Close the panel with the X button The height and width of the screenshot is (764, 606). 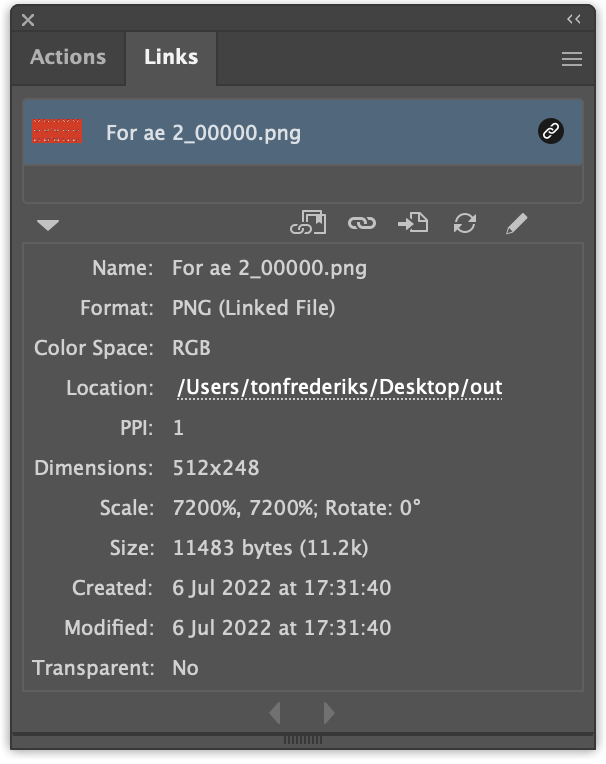28,19
